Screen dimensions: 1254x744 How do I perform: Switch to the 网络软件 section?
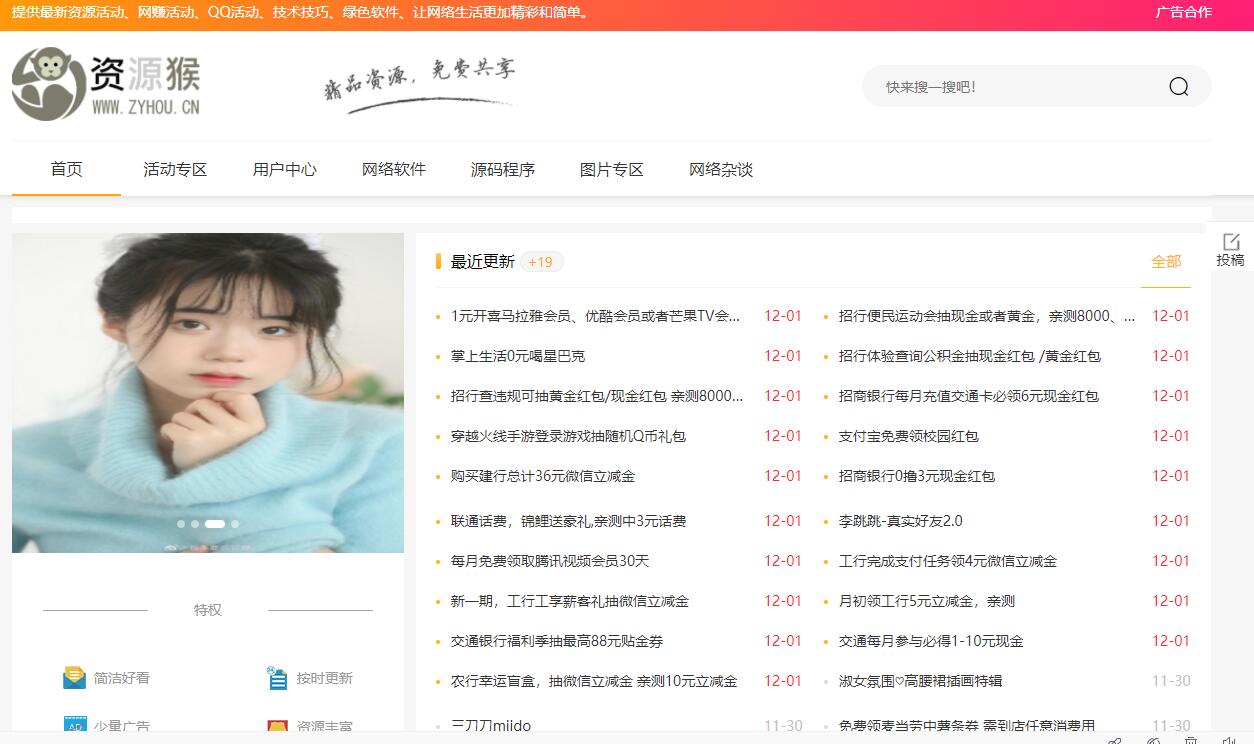[393, 170]
